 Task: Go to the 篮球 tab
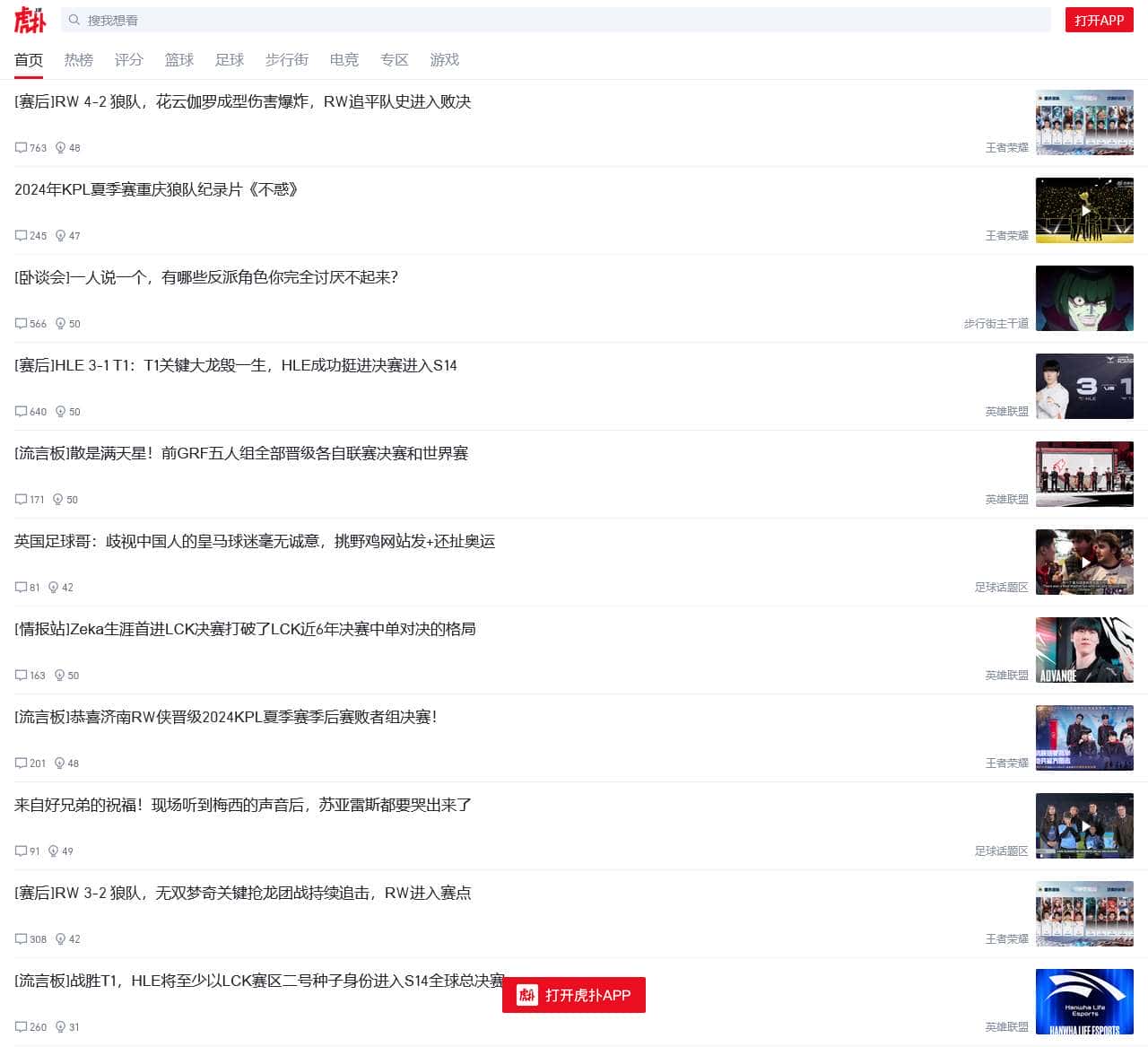pyautogui.click(x=179, y=60)
